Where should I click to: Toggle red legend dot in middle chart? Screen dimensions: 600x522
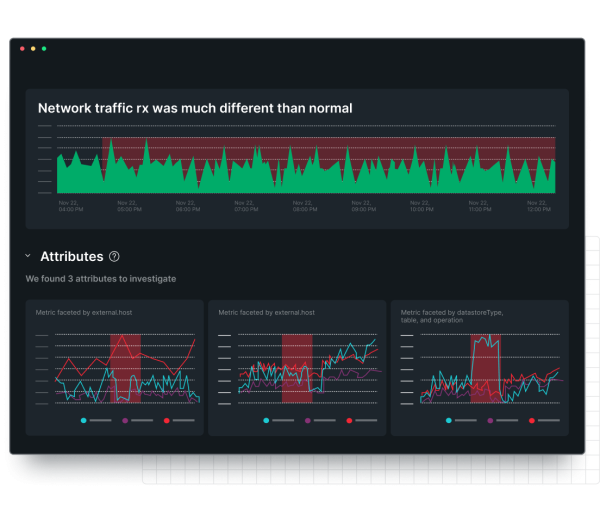click(349, 421)
